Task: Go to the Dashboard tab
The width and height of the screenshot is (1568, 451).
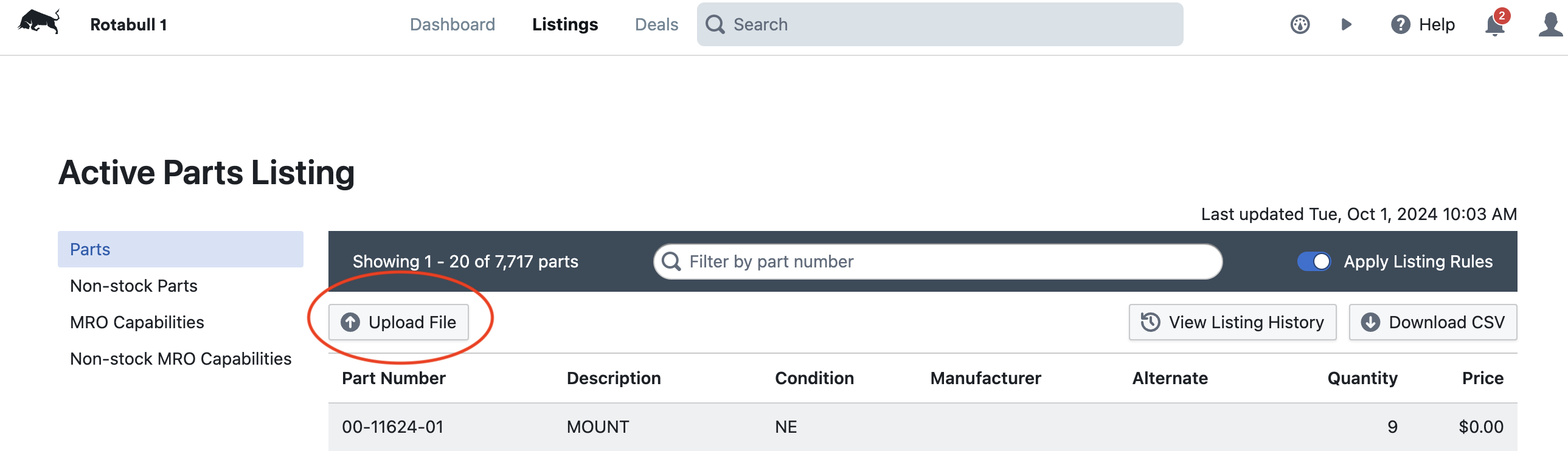Action: point(453,24)
